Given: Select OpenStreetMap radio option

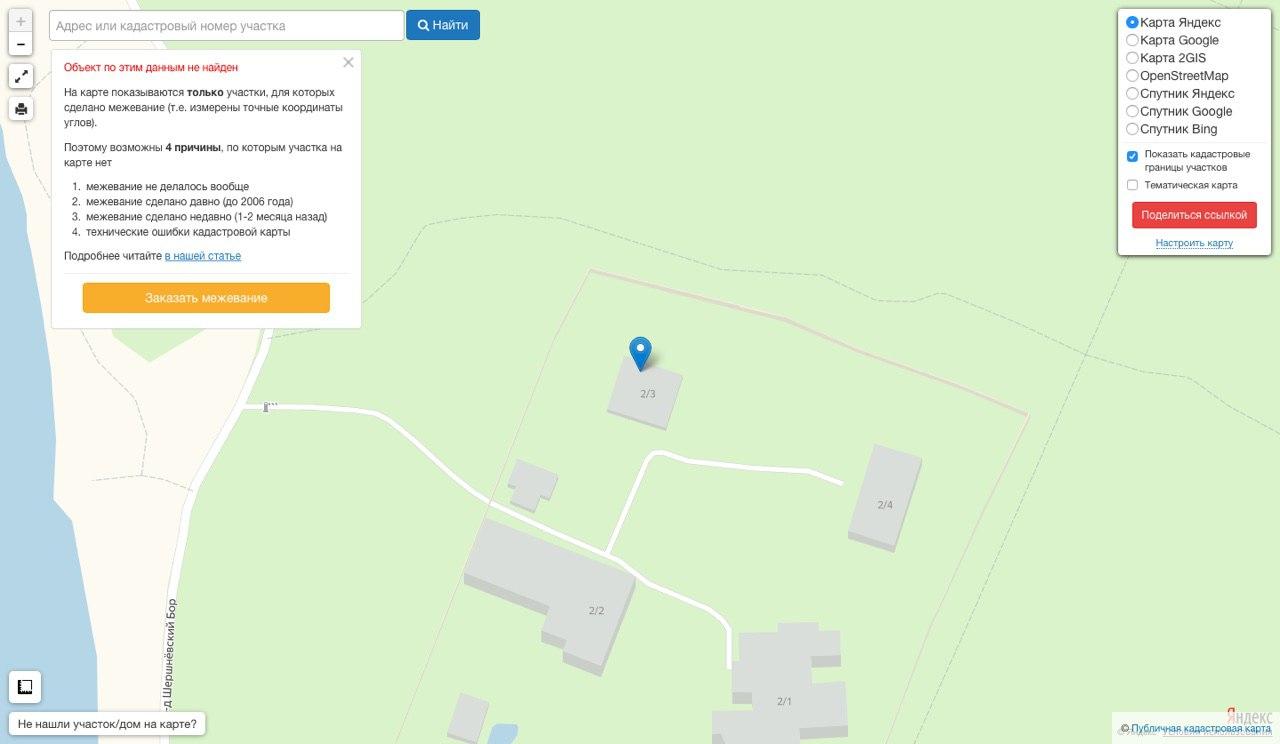Looking at the screenshot, I should [x=1132, y=76].
